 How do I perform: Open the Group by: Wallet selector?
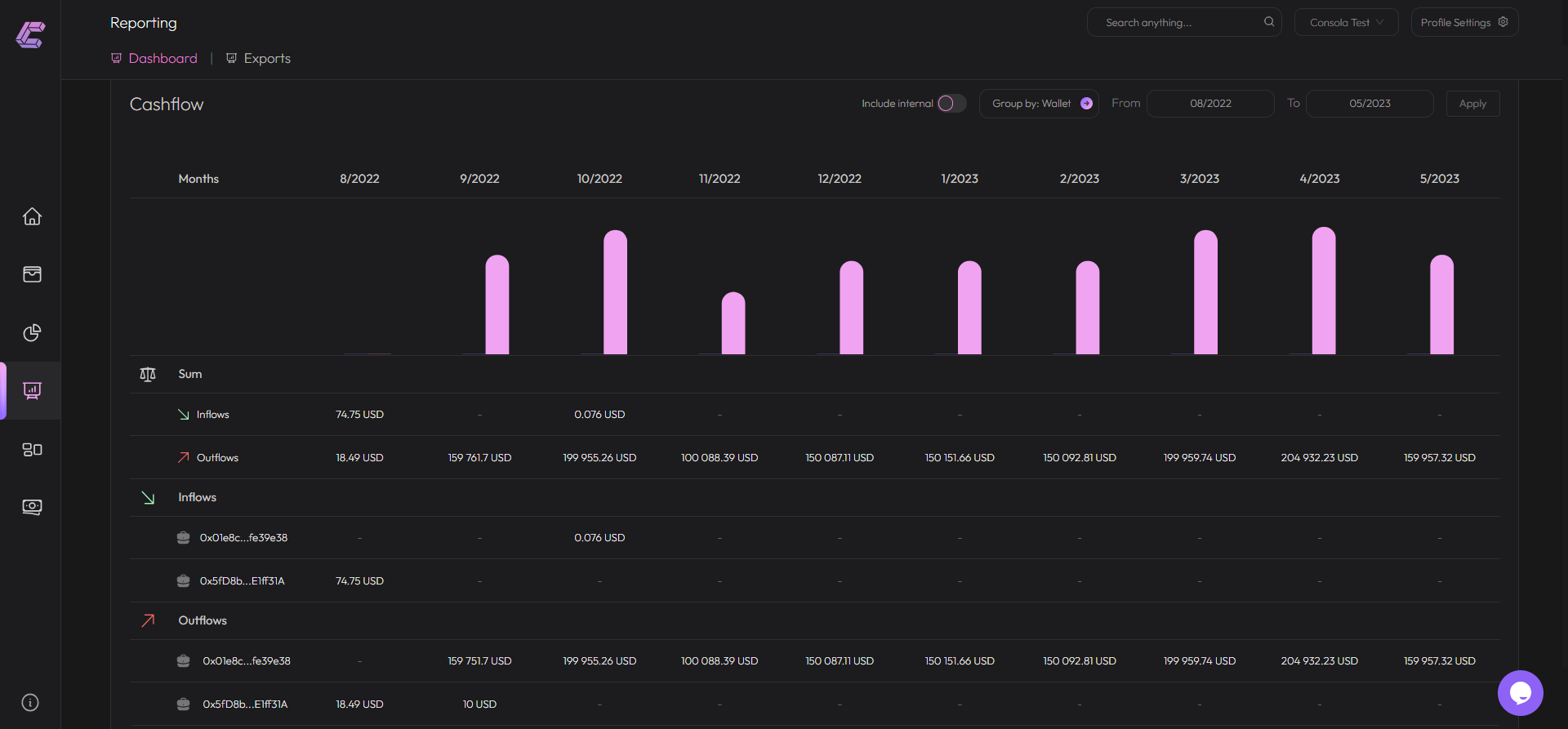(x=1039, y=104)
